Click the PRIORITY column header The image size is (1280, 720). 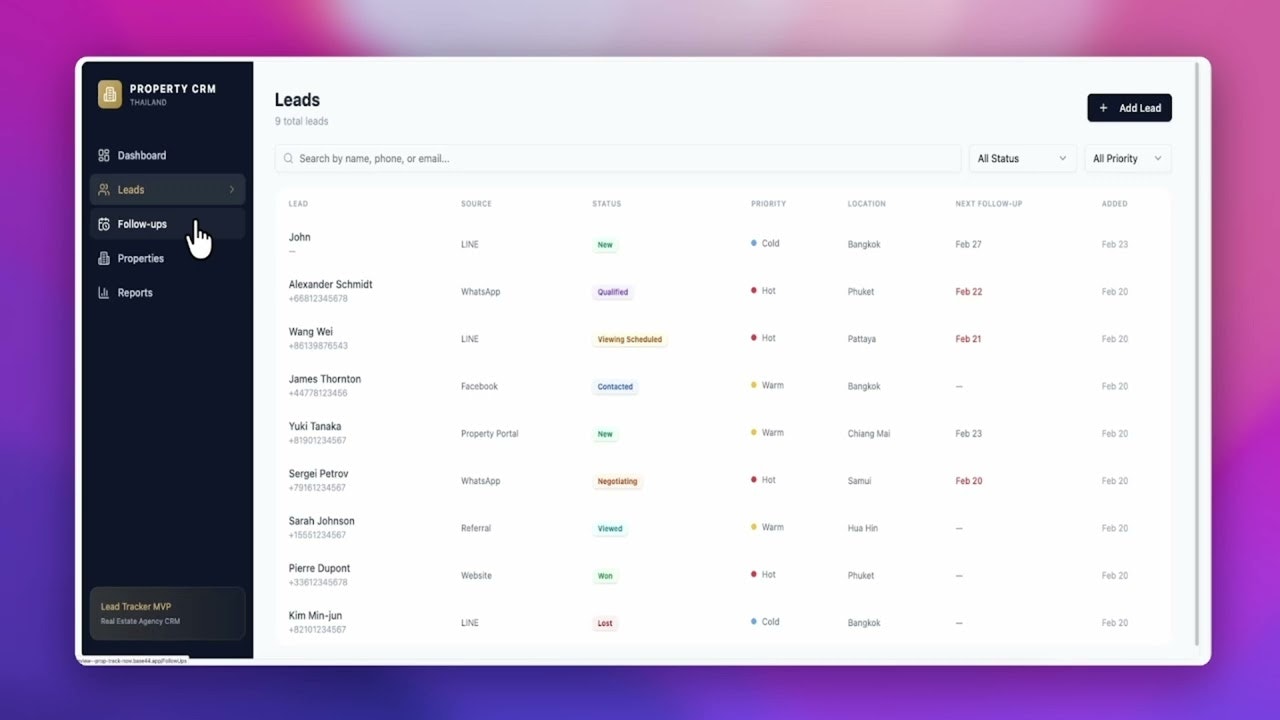[x=768, y=204]
